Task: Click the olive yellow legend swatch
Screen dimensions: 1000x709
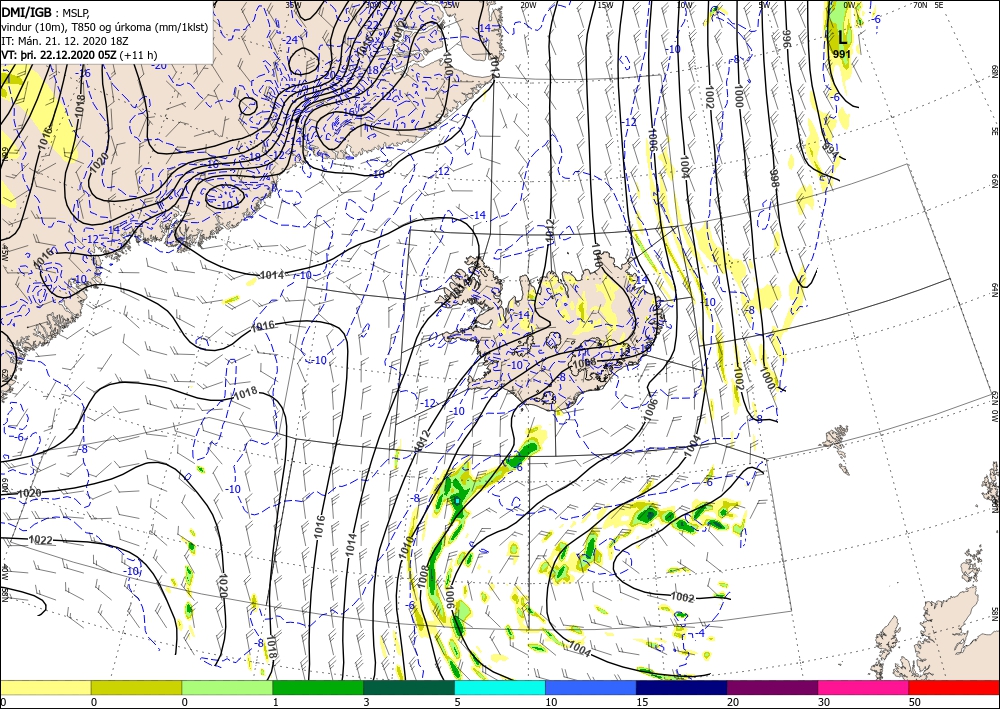Action: point(136,687)
